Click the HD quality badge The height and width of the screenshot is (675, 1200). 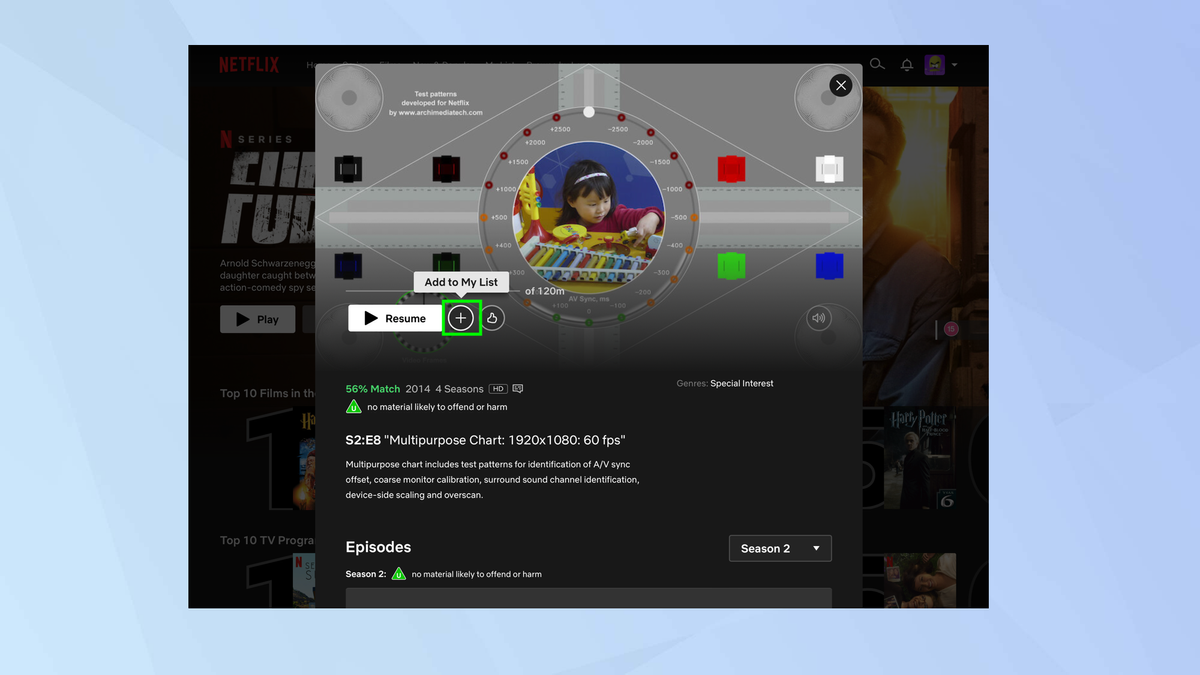[498, 388]
